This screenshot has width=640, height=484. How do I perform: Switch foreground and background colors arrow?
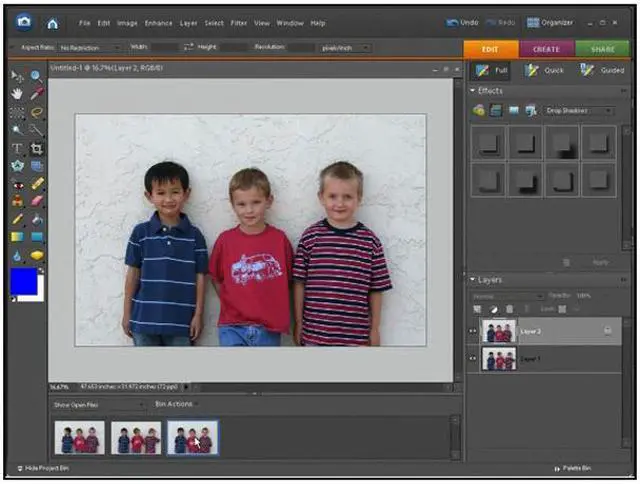point(41,271)
